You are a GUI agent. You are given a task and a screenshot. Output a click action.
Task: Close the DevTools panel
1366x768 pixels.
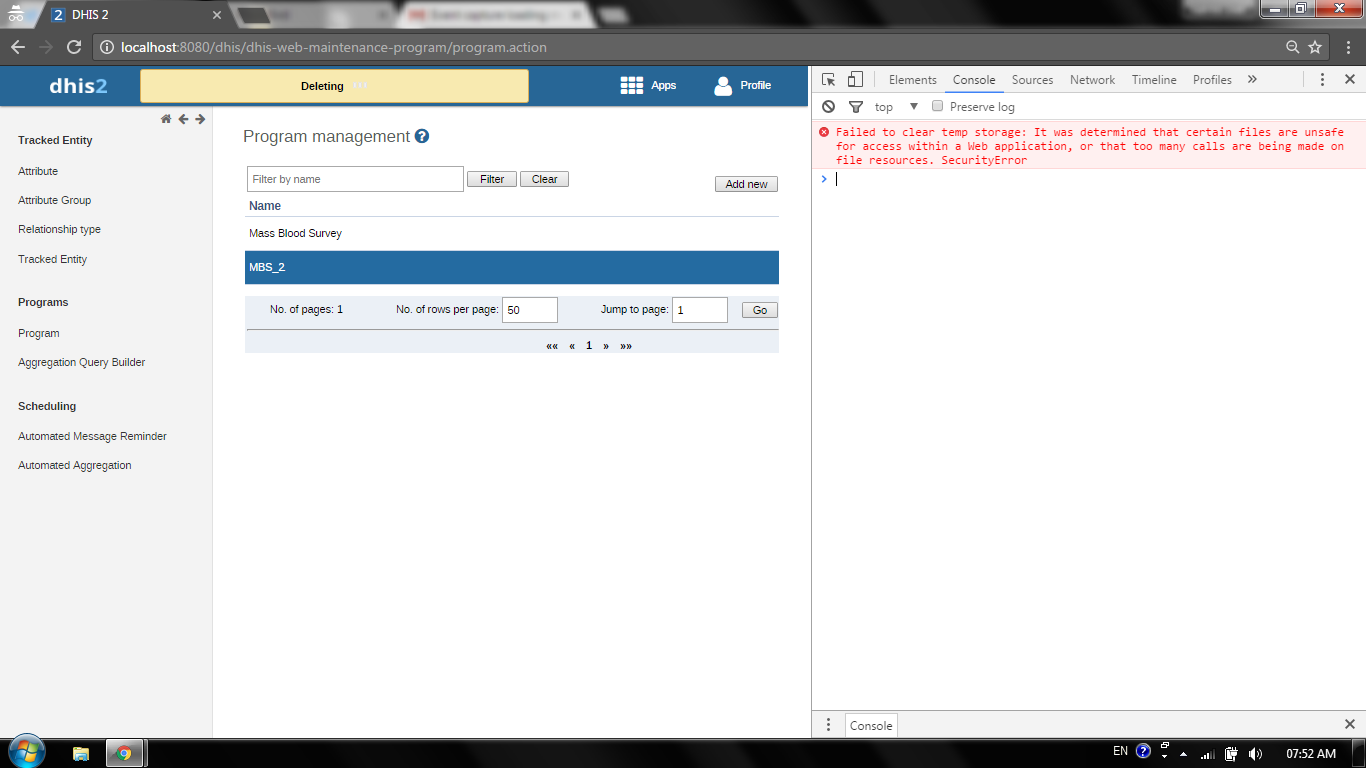point(1349,80)
